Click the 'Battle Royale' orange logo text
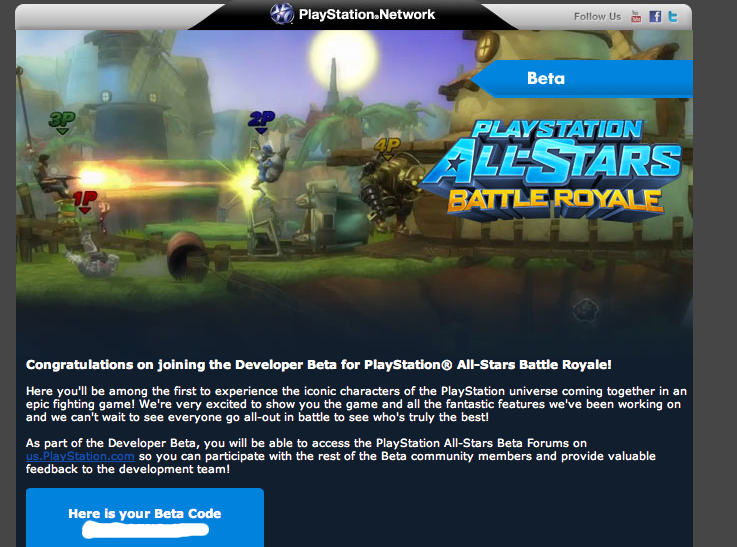This screenshot has width=737, height=547. click(x=554, y=197)
